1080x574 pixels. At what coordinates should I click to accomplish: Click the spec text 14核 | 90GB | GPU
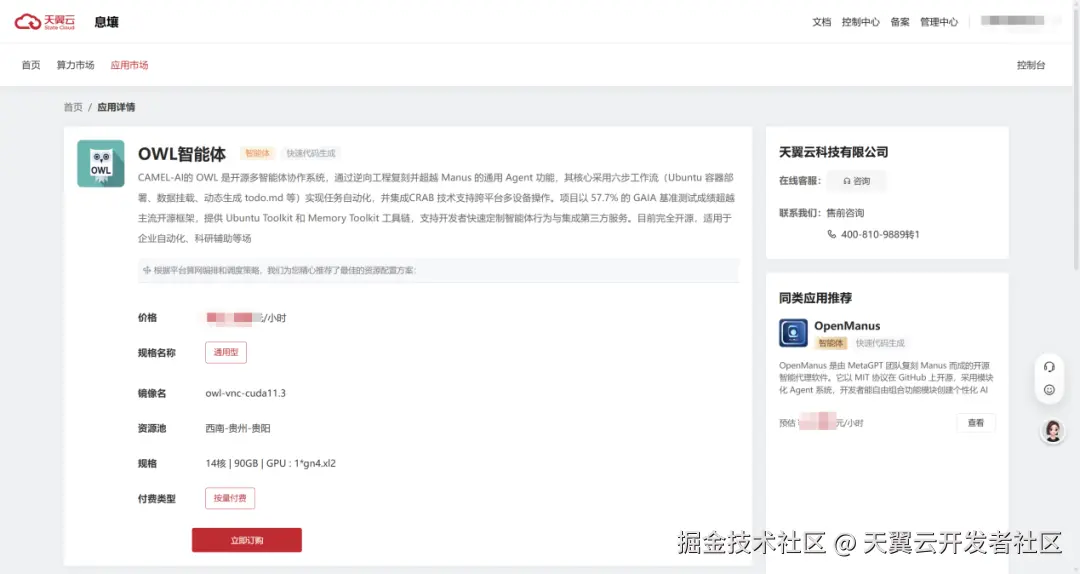coord(271,463)
